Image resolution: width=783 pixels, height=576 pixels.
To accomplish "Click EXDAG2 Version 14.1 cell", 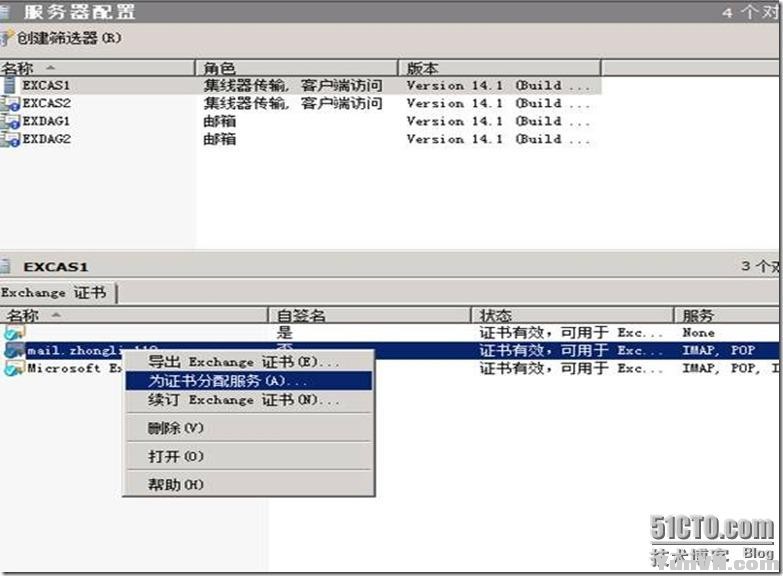I will tap(498, 139).
